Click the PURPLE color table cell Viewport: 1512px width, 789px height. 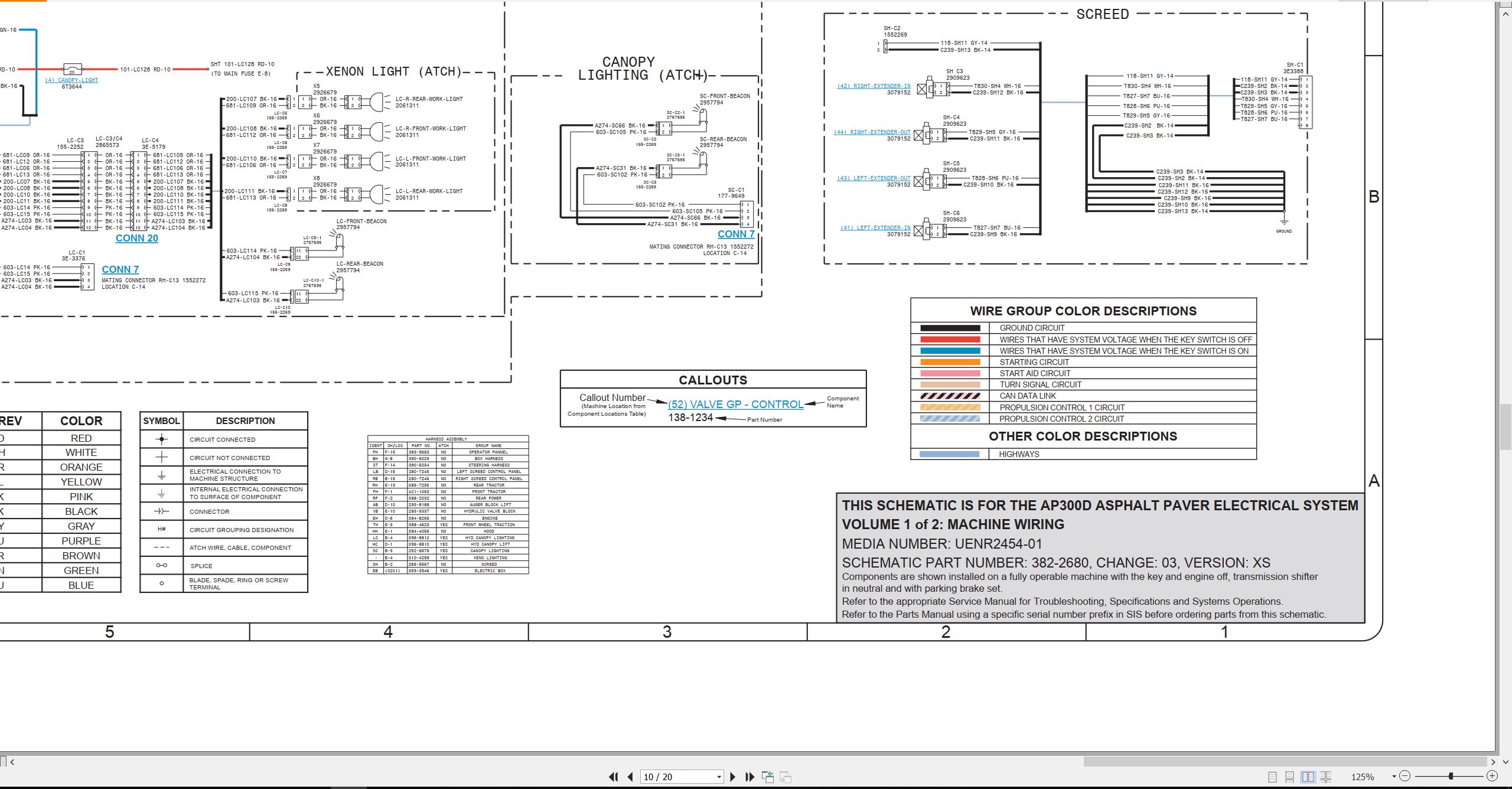click(81, 541)
